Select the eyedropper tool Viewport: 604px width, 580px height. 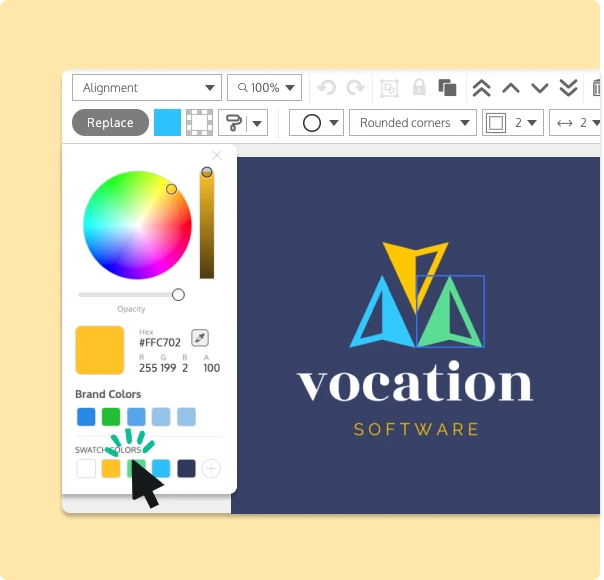point(200,338)
